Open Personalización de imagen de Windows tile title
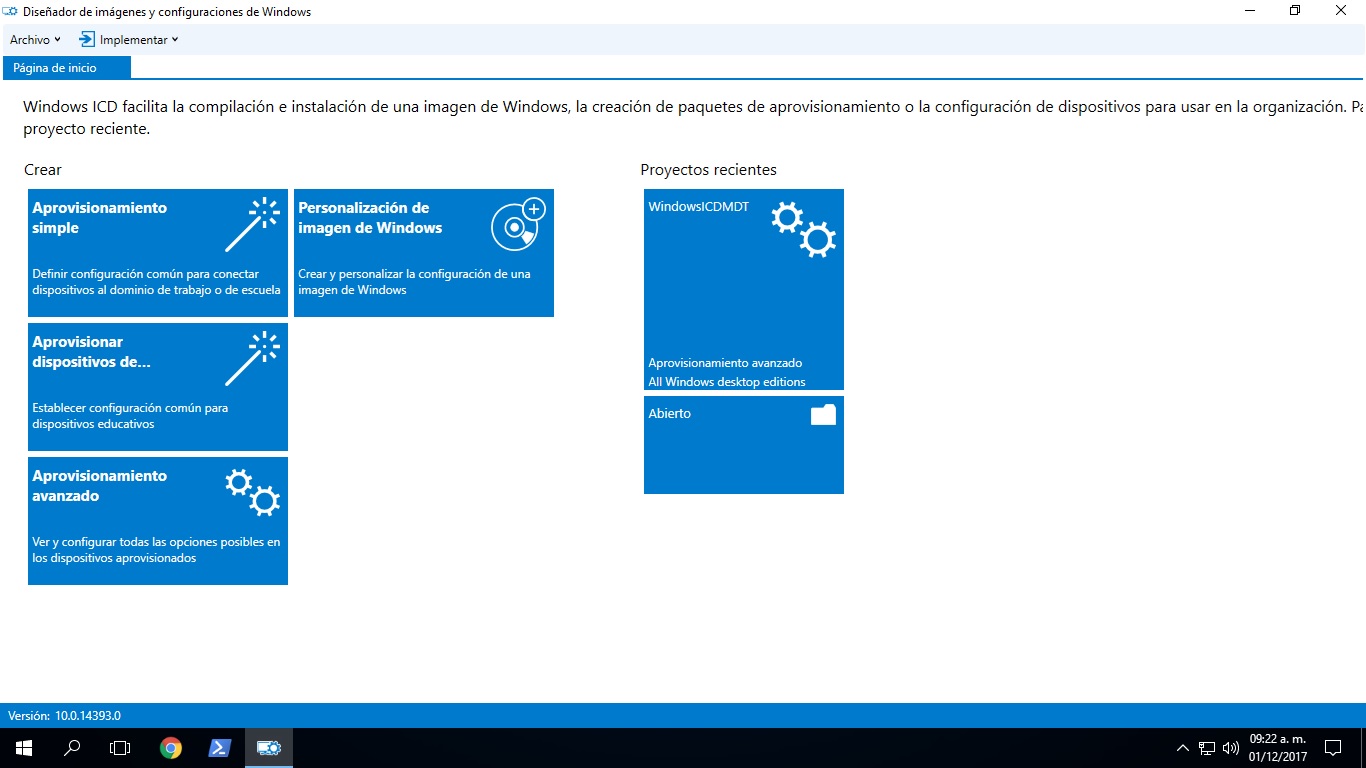 370,218
